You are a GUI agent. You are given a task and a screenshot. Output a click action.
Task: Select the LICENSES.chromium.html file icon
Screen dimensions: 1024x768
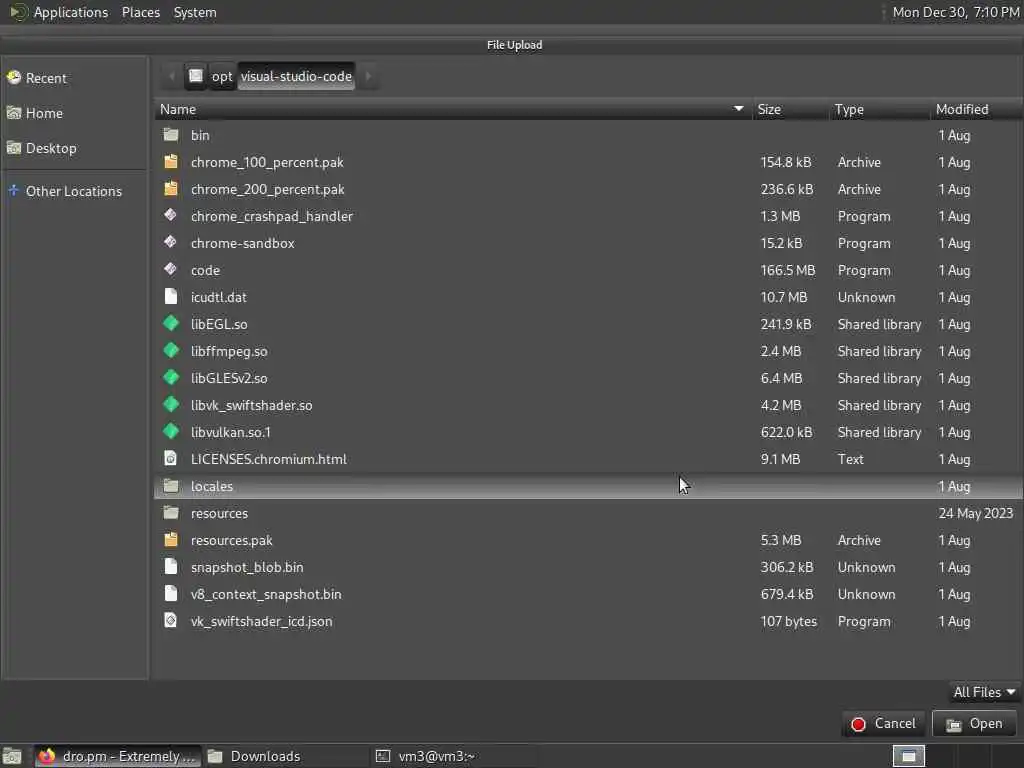pyautogui.click(x=171, y=458)
